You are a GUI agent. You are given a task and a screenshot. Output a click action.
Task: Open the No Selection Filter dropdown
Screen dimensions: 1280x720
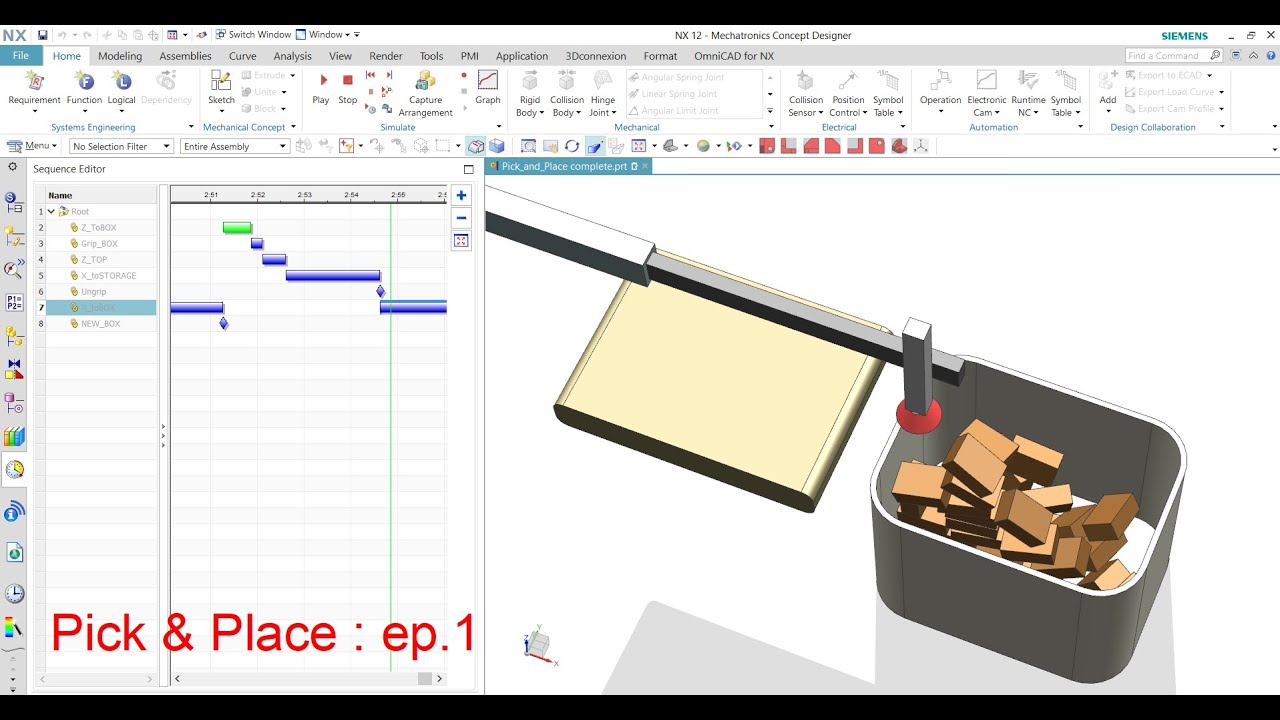tap(121, 146)
